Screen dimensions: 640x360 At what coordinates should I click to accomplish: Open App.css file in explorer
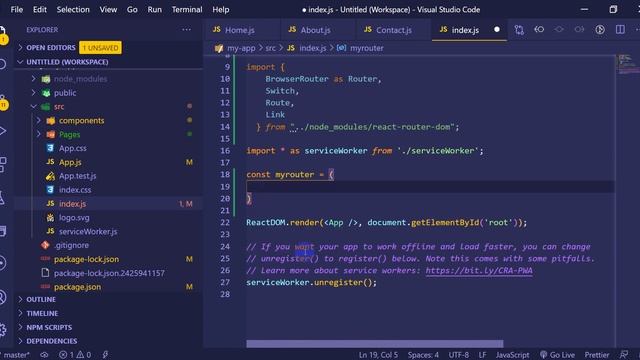(x=73, y=148)
